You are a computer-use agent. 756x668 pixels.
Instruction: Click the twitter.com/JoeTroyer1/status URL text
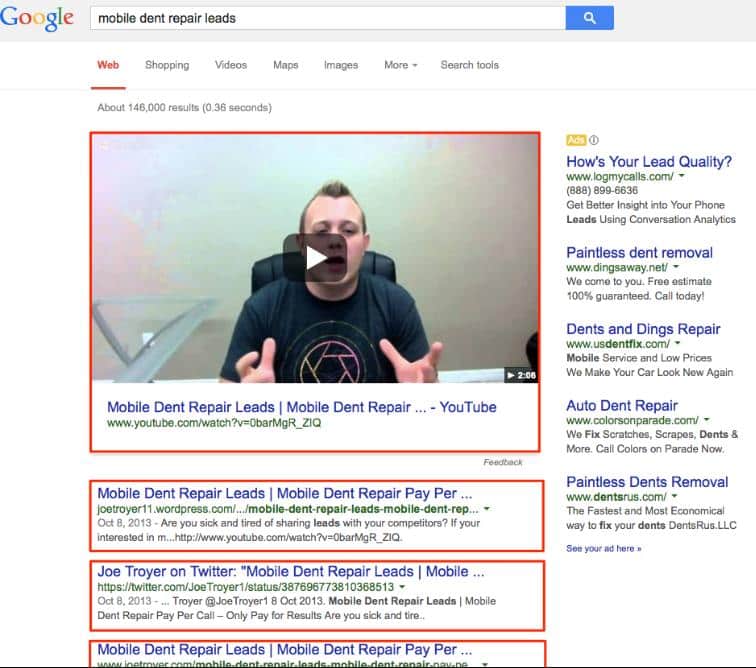coord(246,587)
